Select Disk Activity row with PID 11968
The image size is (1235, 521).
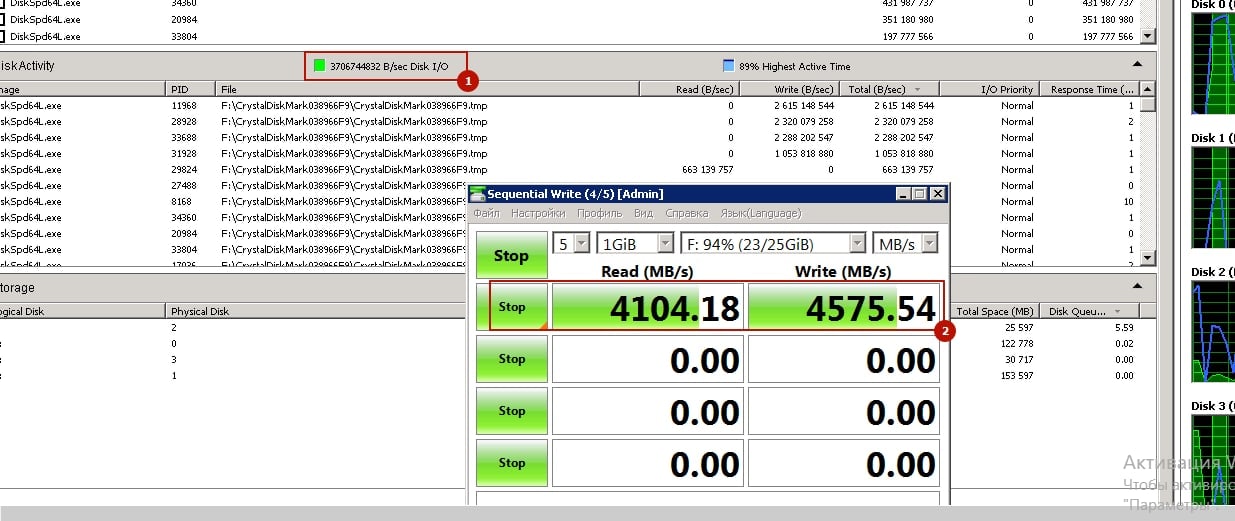click(x=570, y=105)
